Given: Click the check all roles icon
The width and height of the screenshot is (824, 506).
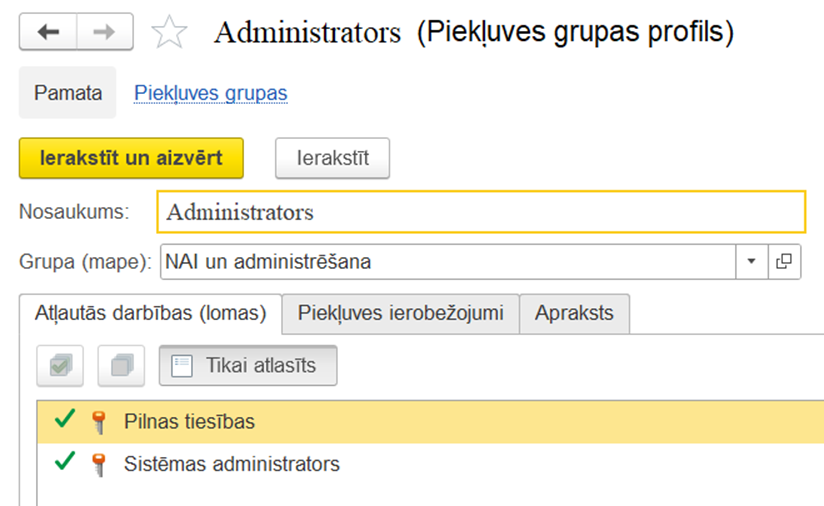Looking at the screenshot, I should 60,366.
